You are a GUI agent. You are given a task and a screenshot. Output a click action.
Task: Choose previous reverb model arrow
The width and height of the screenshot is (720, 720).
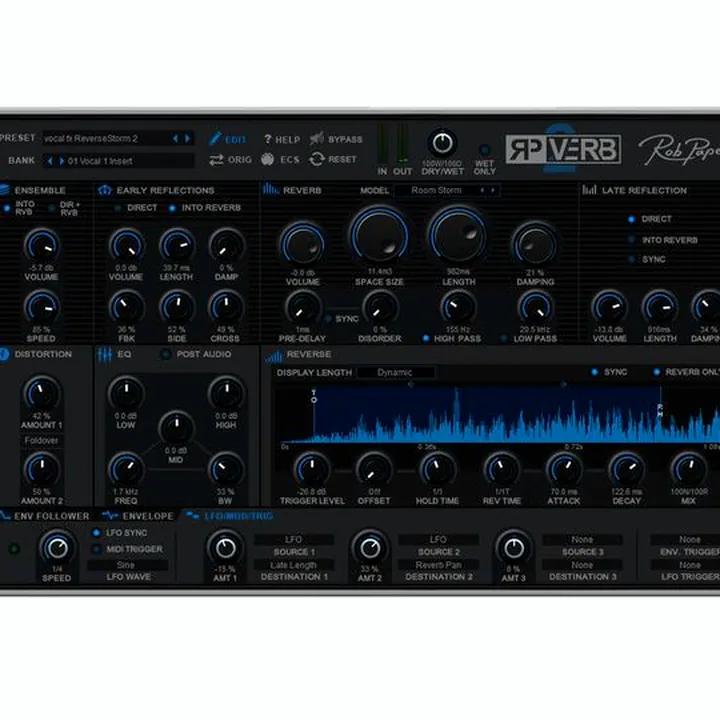click(x=482, y=190)
